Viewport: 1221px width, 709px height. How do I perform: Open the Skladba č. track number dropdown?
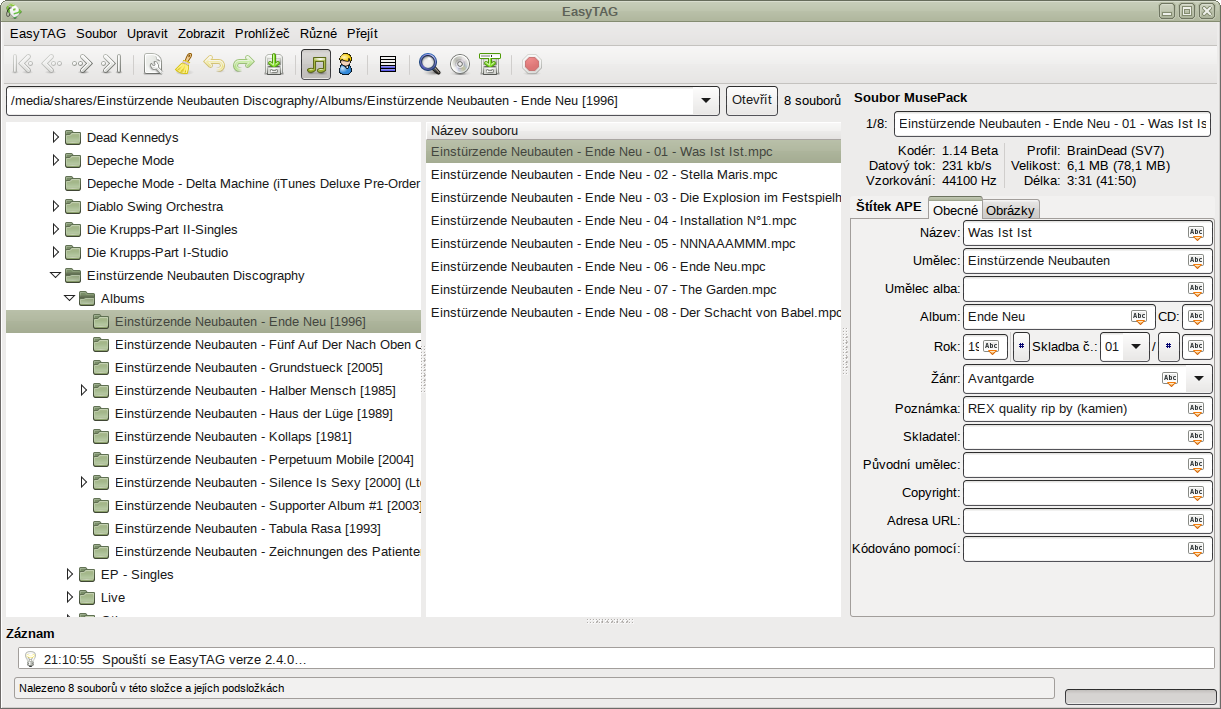[x=1135, y=347]
